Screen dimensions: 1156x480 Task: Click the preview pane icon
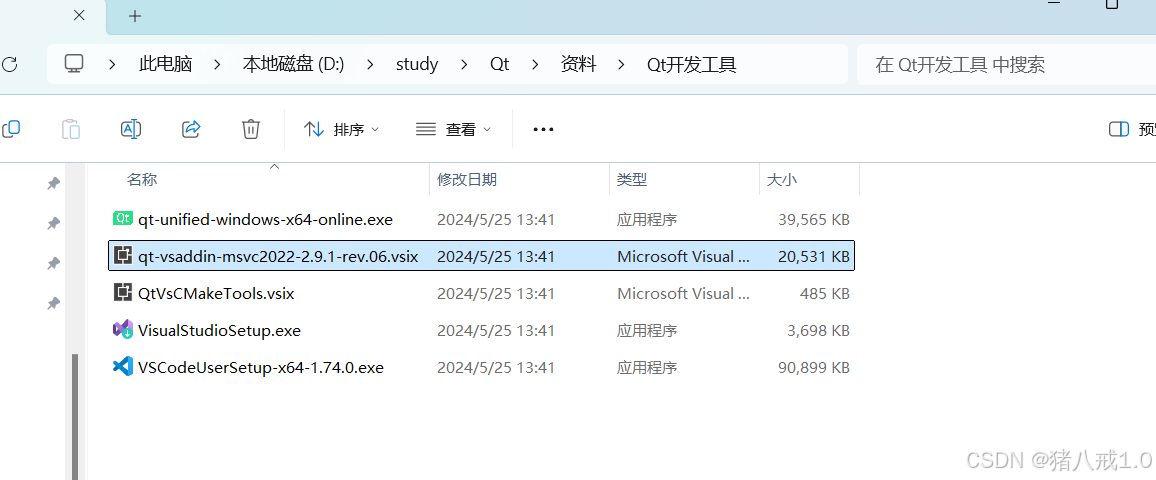[x=1119, y=130]
